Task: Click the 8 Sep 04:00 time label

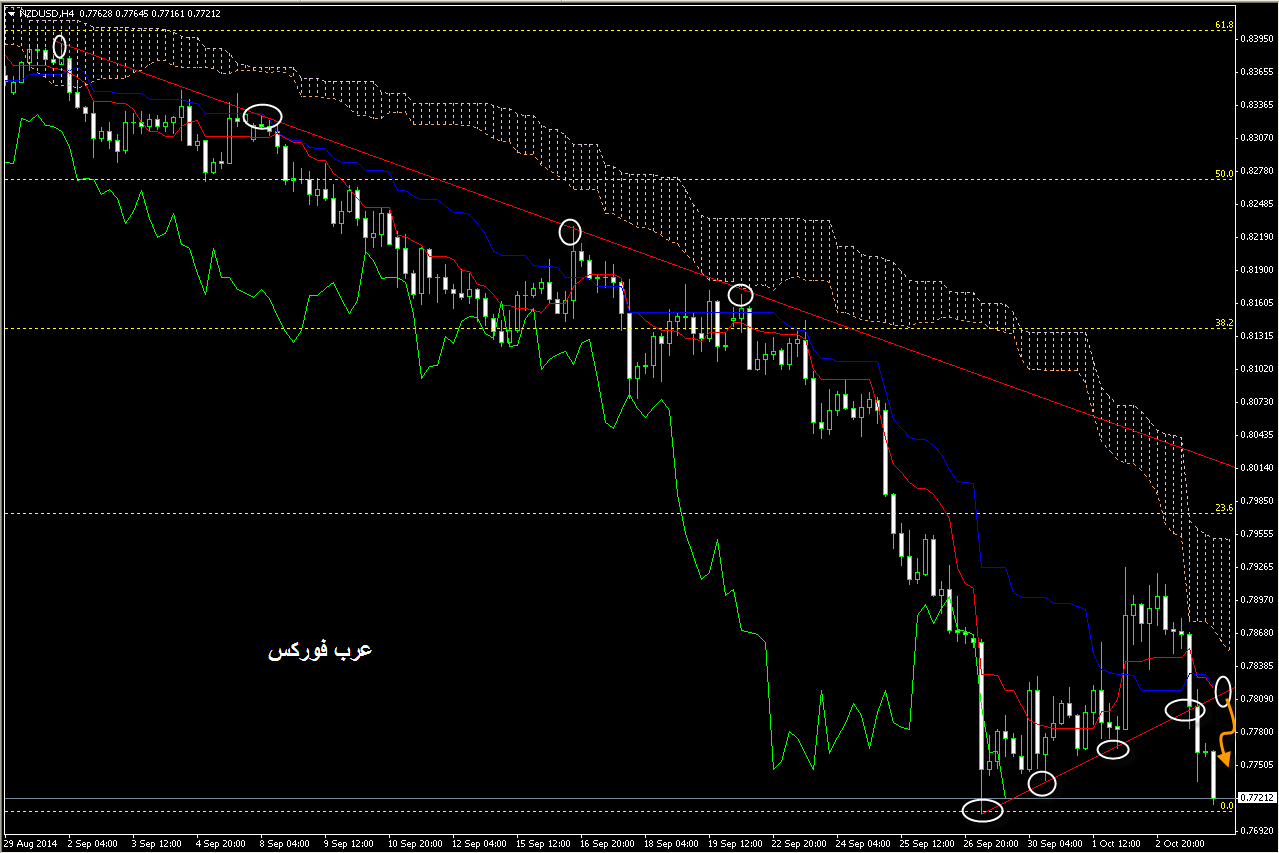Action: (x=286, y=844)
